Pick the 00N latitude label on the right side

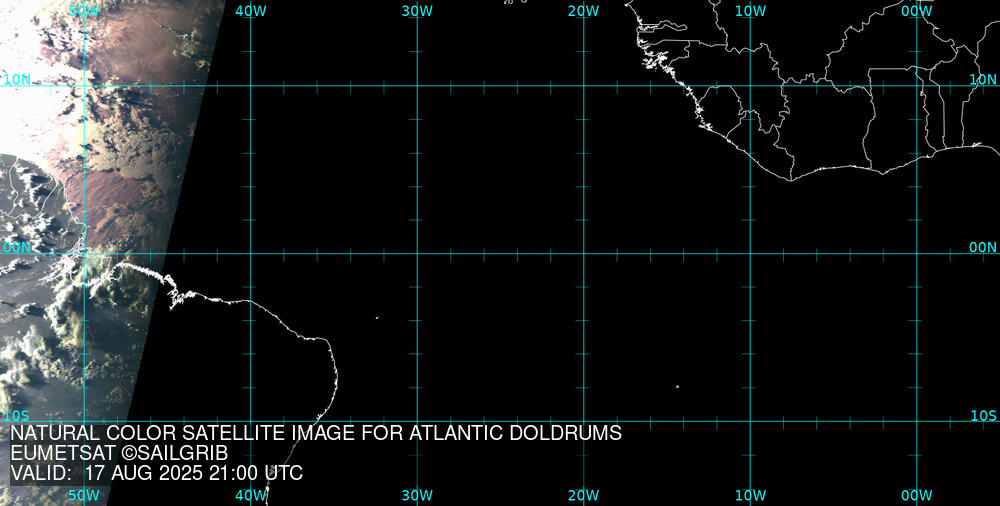(x=983, y=248)
